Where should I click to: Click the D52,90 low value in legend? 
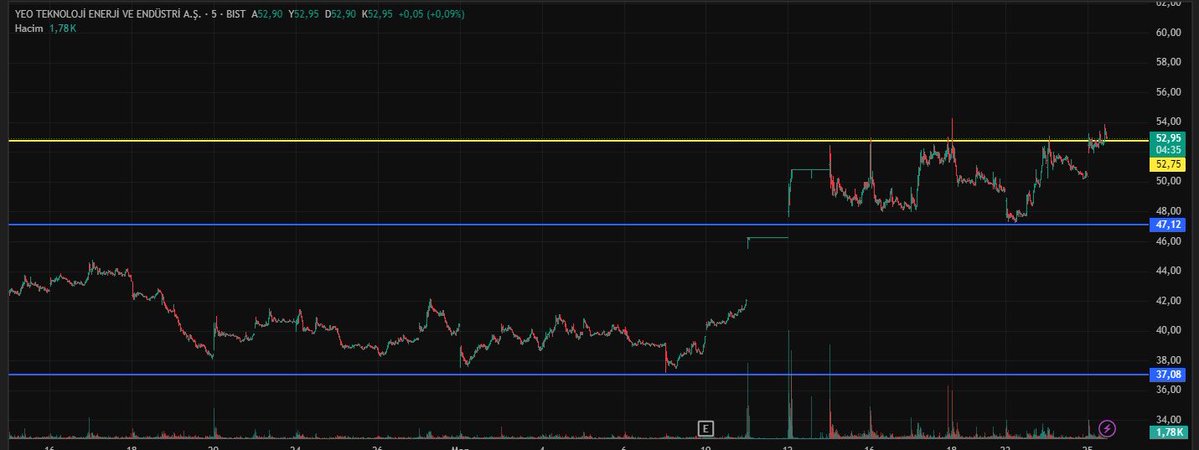[340, 15]
